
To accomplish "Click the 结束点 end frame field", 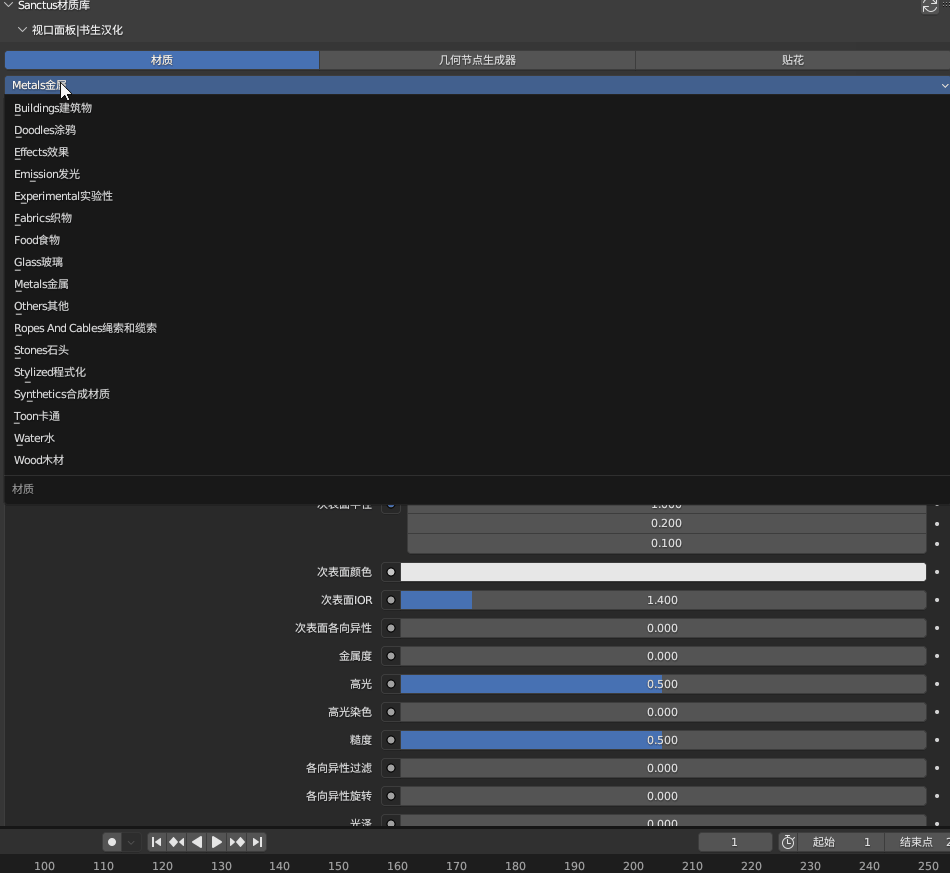I will (917, 841).
